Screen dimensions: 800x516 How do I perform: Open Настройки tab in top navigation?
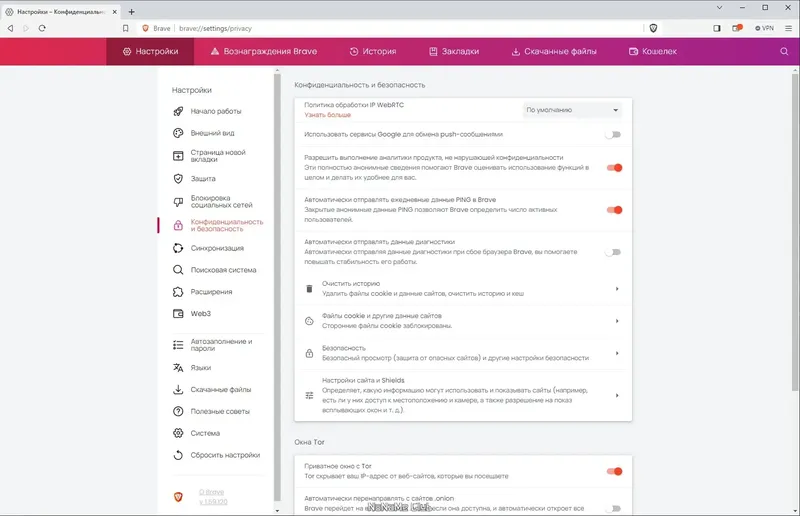coord(150,51)
